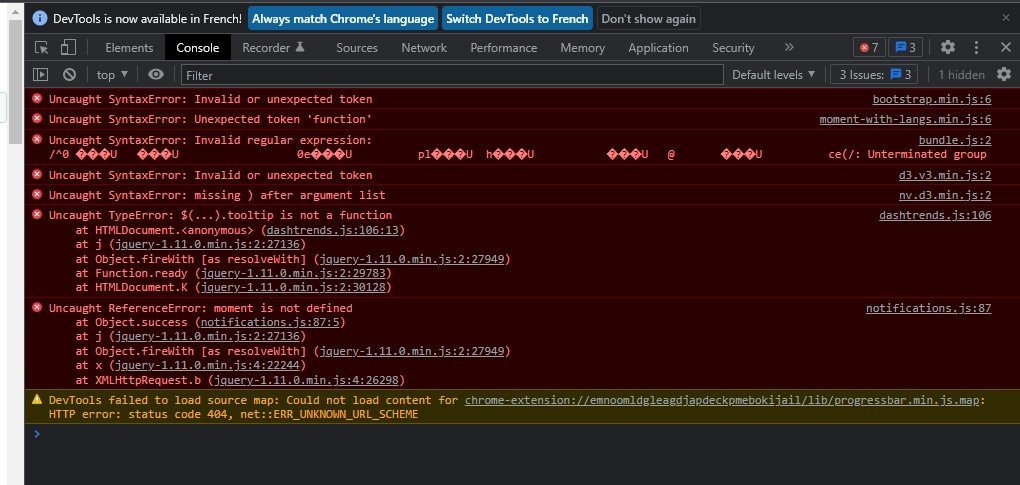This screenshot has width=1020, height=485.
Task: Activate the inspect element picker icon
Action: coord(42,47)
